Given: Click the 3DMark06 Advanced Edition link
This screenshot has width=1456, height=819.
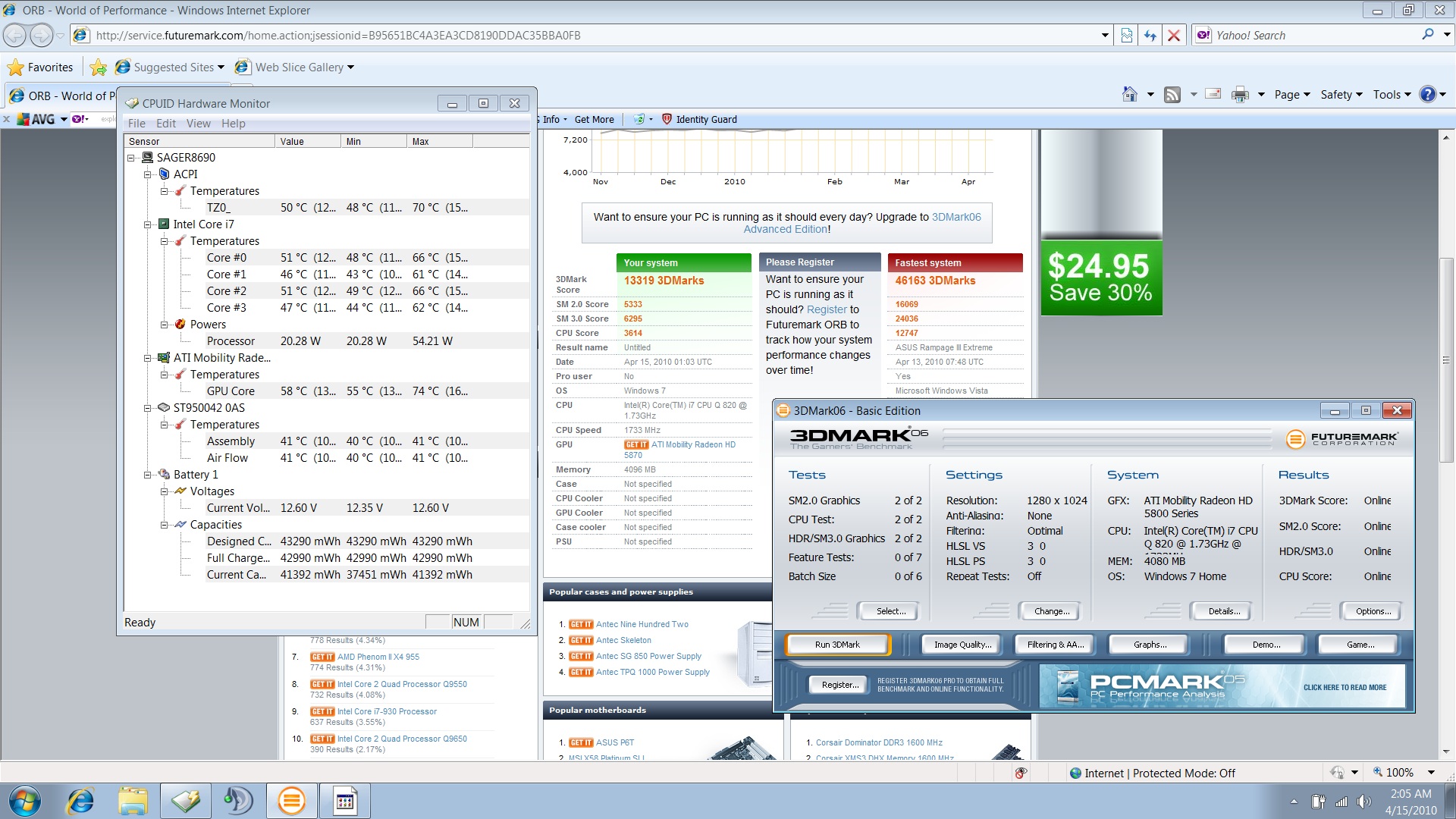Looking at the screenshot, I should (x=955, y=217).
